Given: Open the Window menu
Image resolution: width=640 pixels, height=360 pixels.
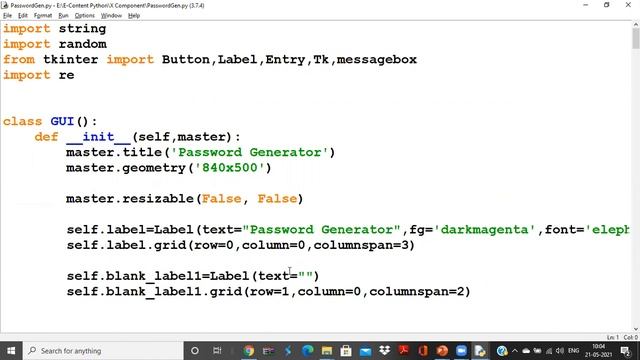Looking at the screenshot, I should point(111,16).
